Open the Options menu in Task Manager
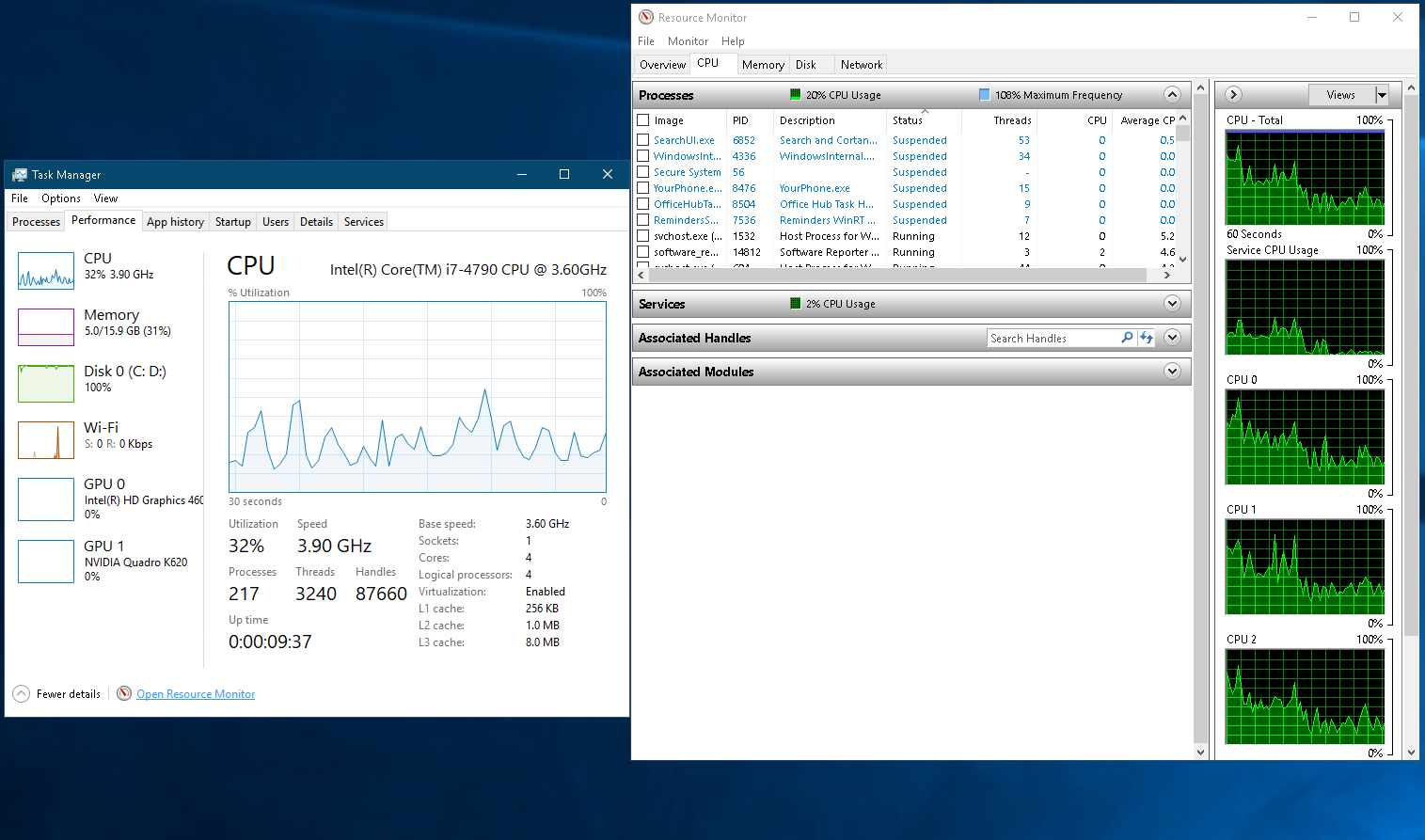The image size is (1425, 840). (61, 198)
